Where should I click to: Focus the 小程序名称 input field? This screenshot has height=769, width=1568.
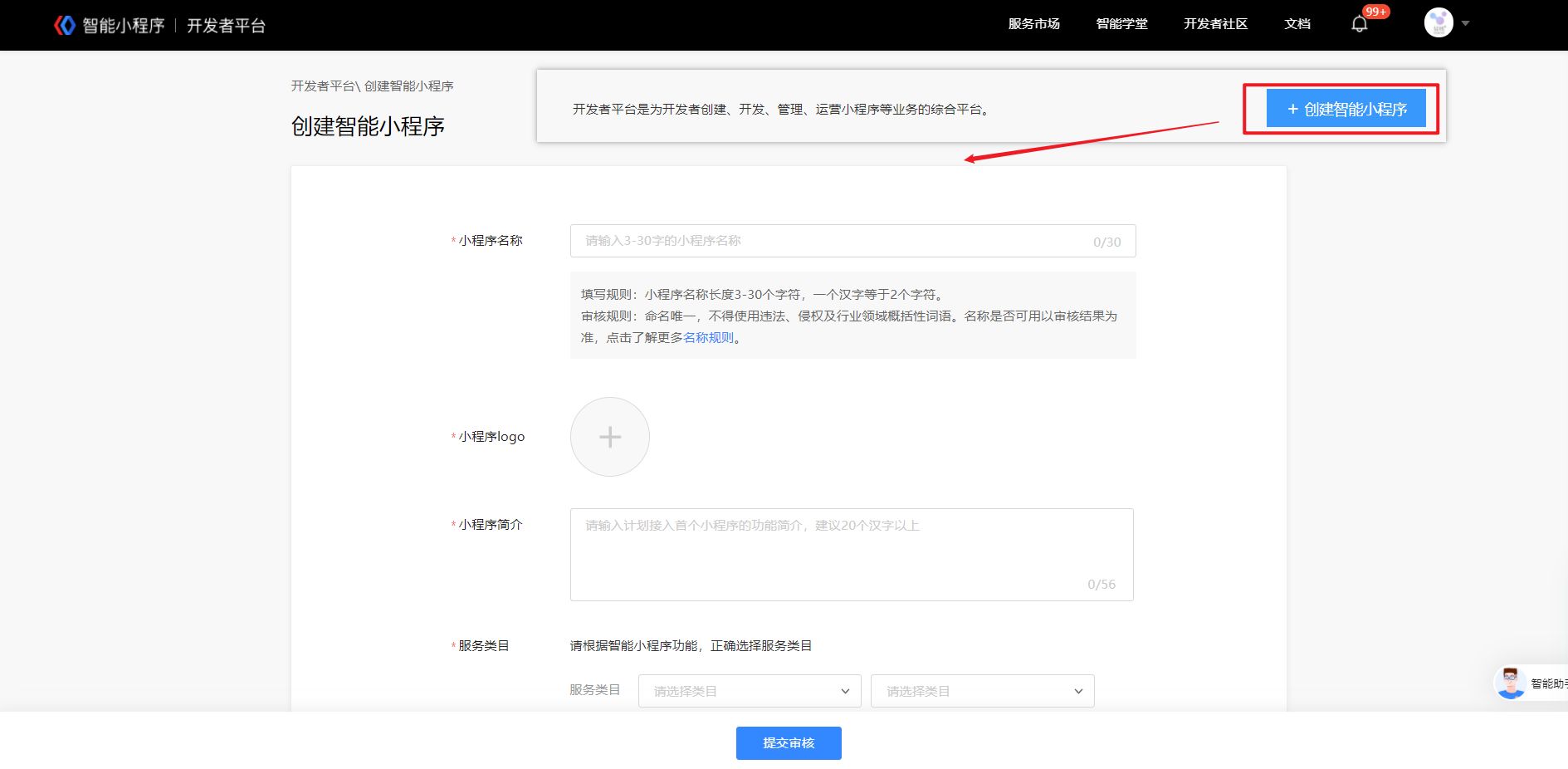[x=852, y=241]
